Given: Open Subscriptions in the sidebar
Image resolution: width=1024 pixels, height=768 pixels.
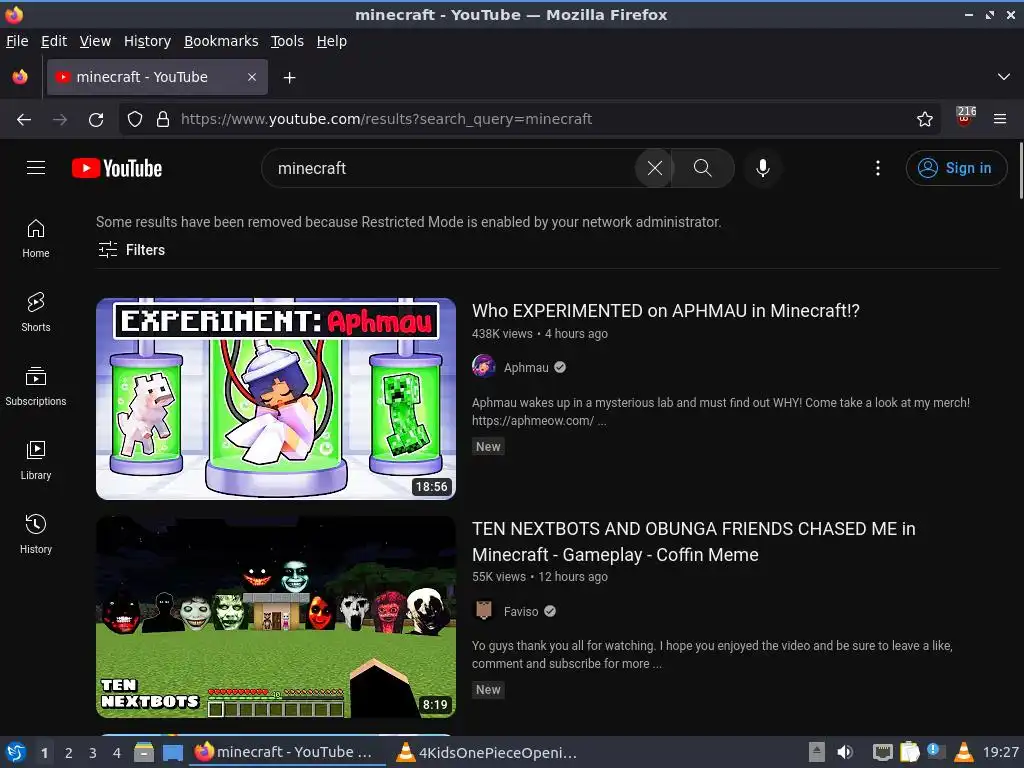Looking at the screenshot, I should (x=36, y=386).
